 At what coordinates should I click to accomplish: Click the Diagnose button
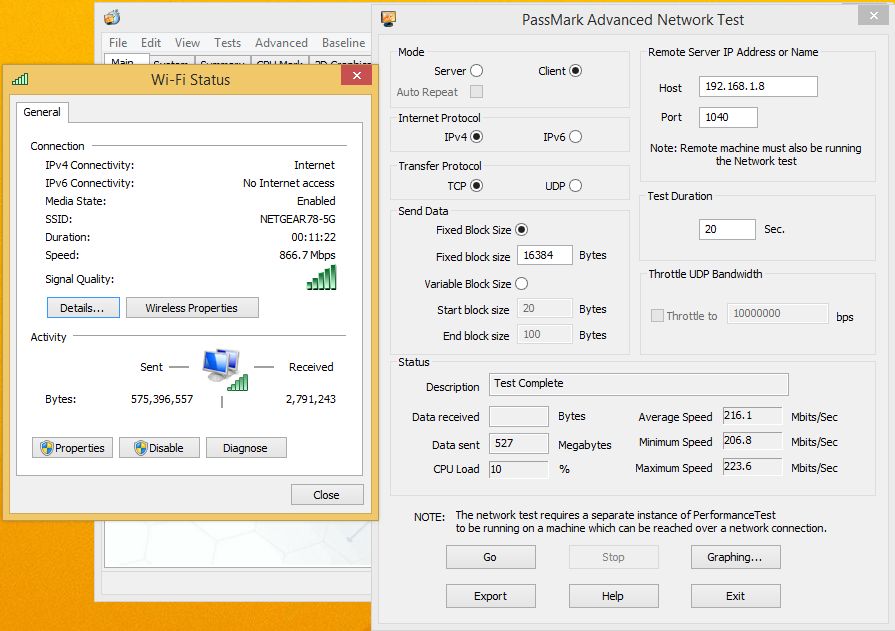[x=246, y=448]
